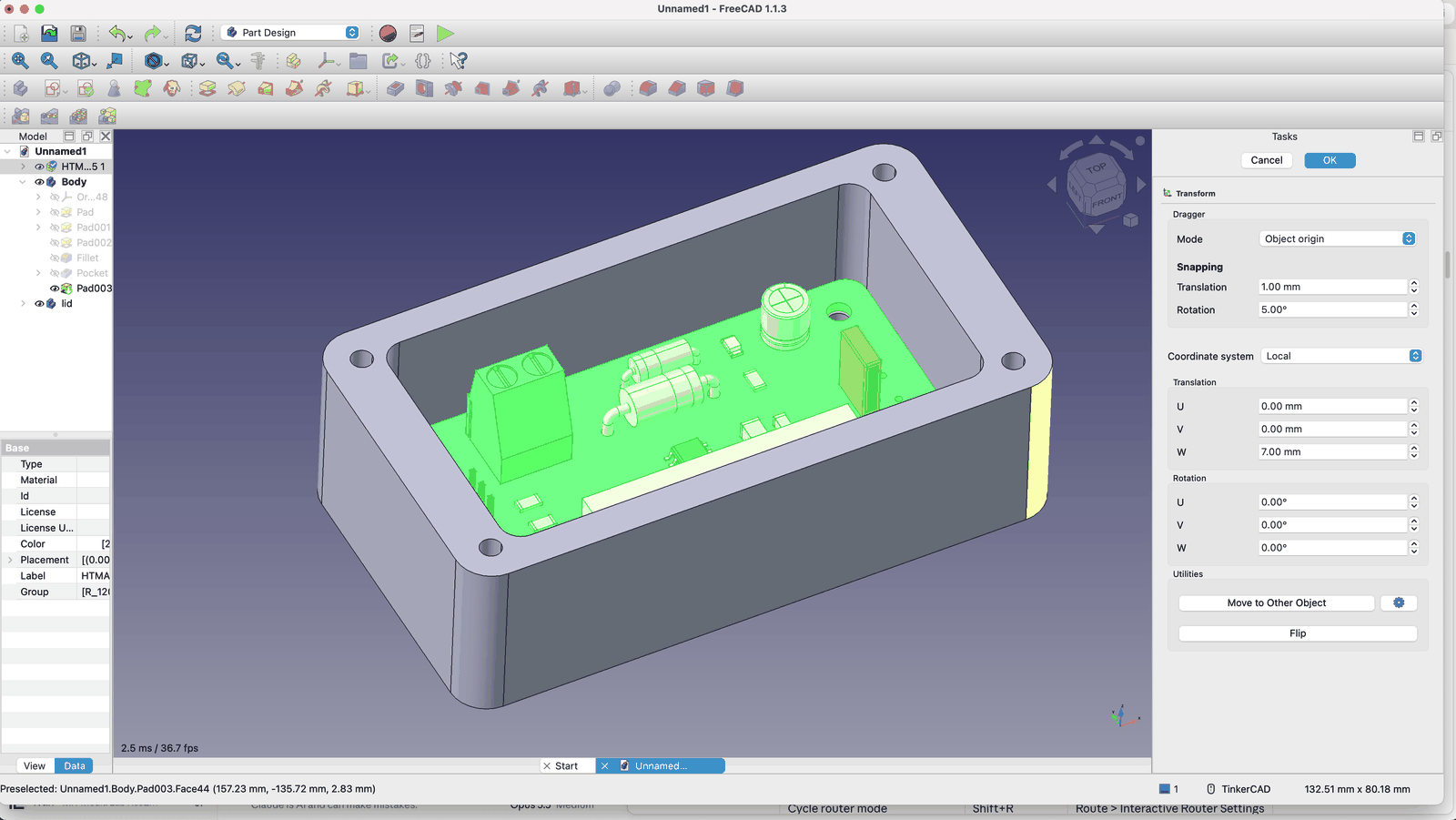Open the Part Design workbench selector
Screen dimensions: 1456x820
(x=290, y=33)
